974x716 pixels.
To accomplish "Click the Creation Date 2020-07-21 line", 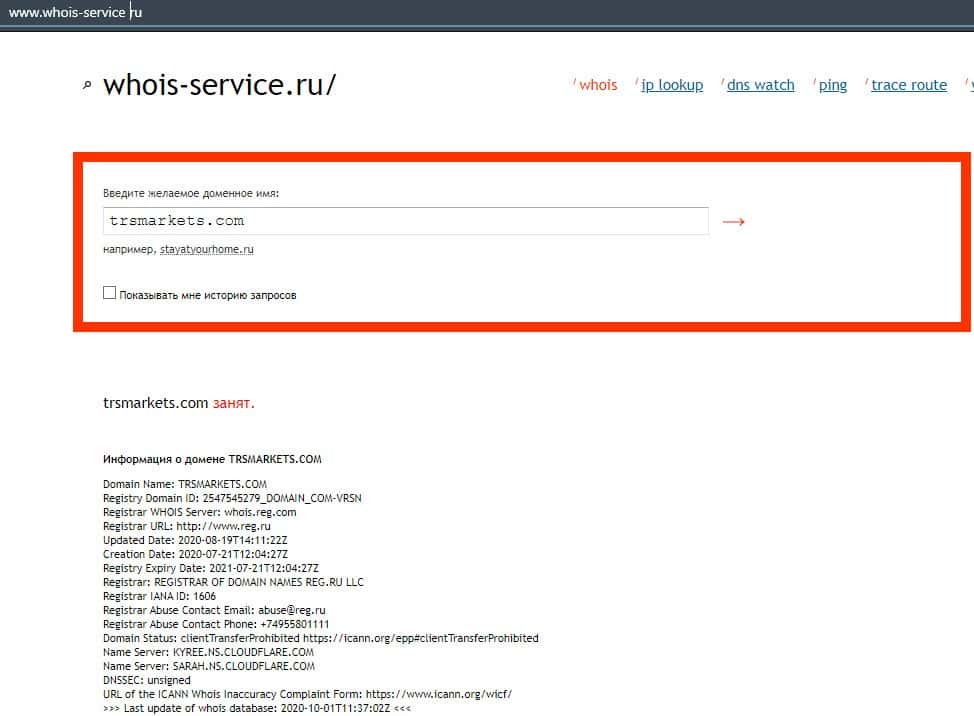I will click(196, 554).
